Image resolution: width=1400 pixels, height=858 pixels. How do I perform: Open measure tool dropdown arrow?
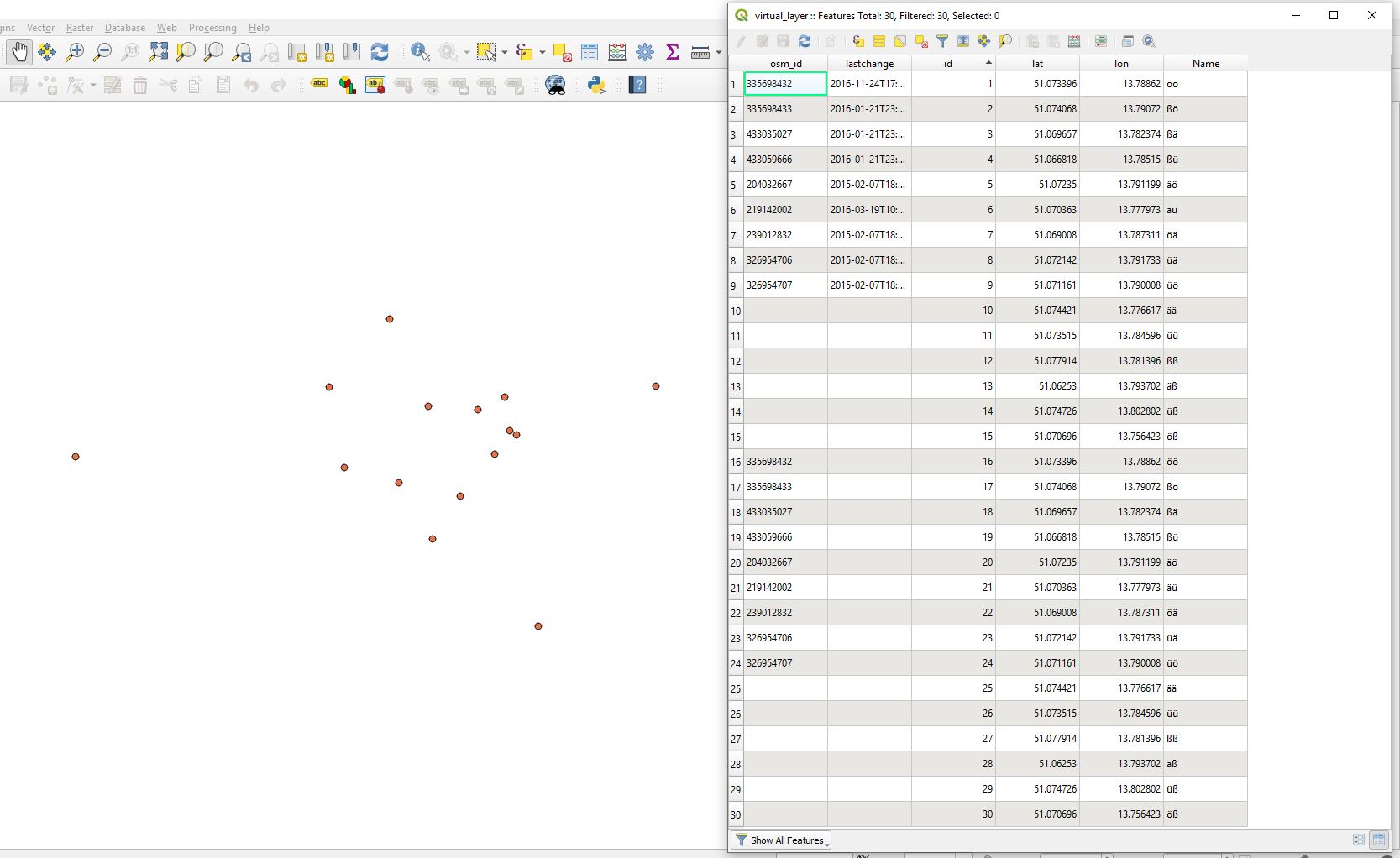pos(719,52)
